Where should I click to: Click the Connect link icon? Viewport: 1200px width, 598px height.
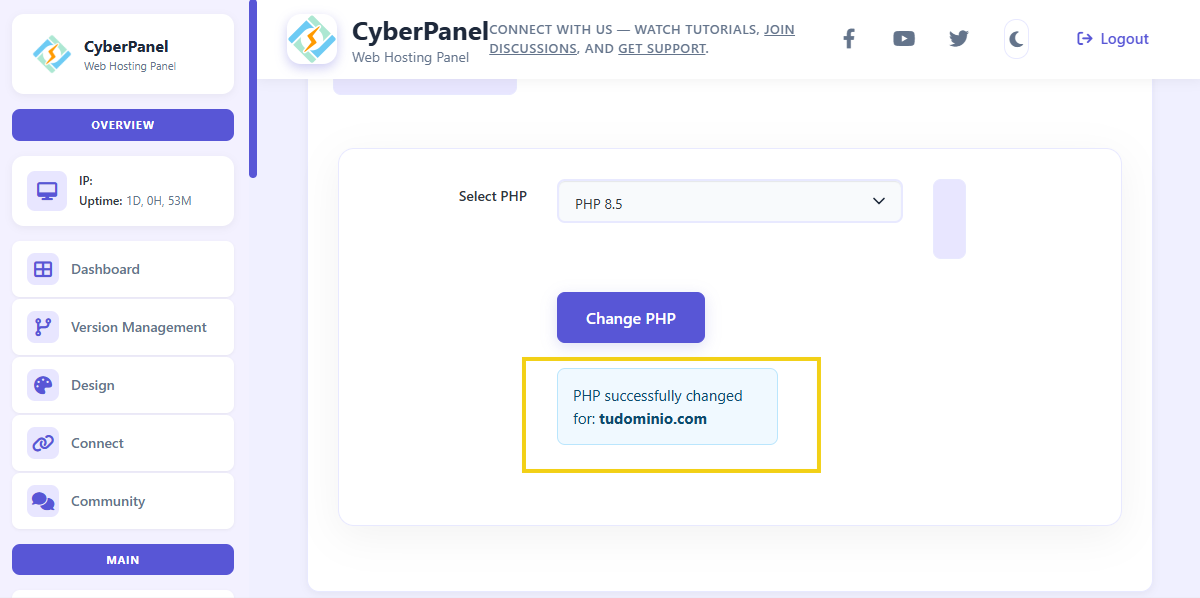tap(43, 443)
